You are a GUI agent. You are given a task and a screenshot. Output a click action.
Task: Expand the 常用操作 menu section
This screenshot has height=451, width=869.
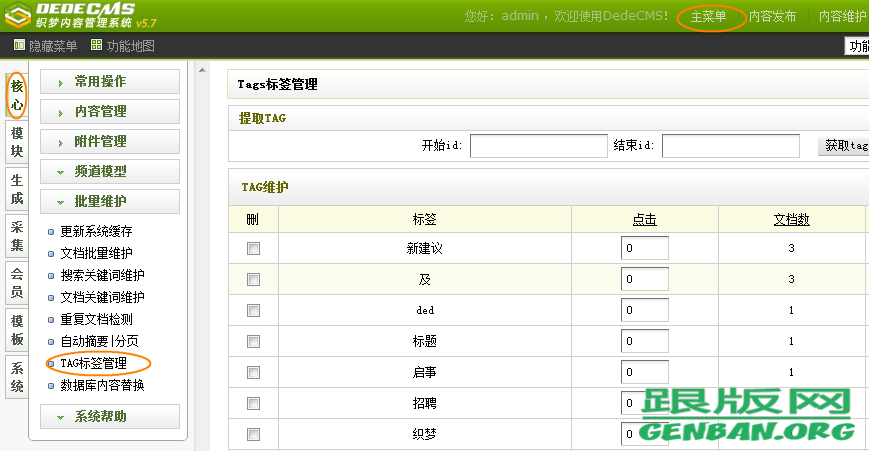pos(110,82)
